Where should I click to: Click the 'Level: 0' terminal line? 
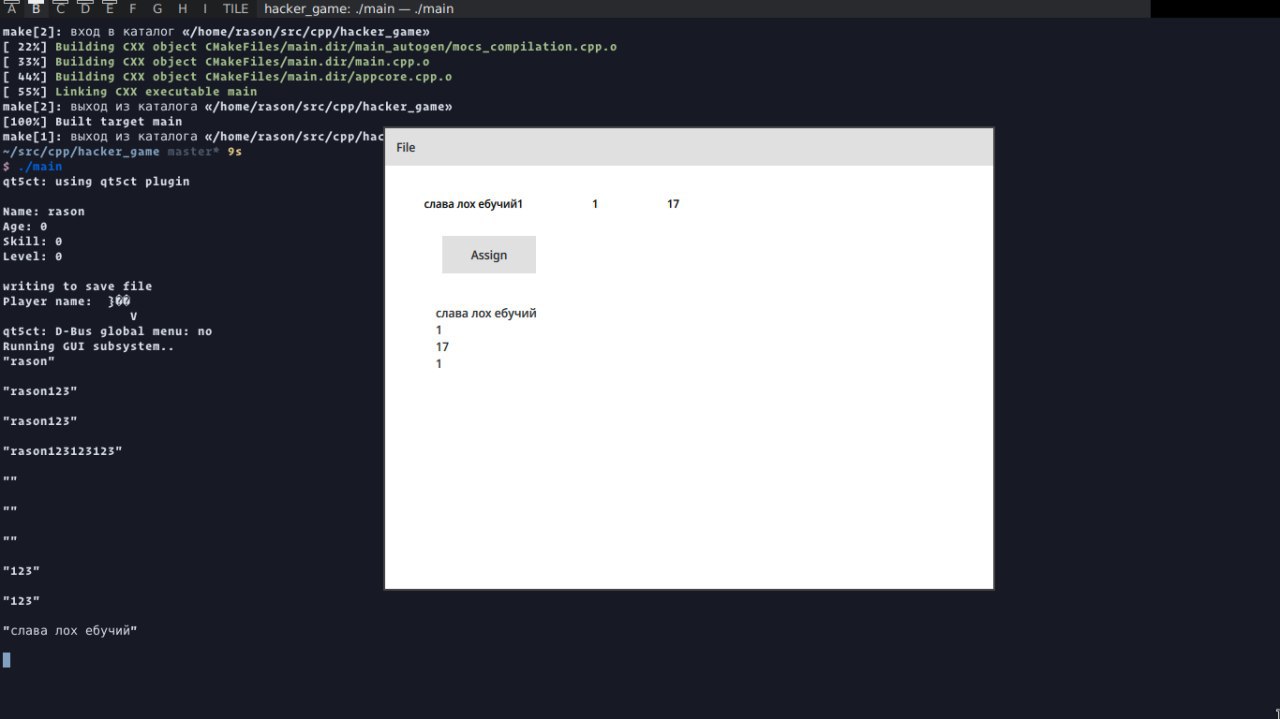point(32,257)
